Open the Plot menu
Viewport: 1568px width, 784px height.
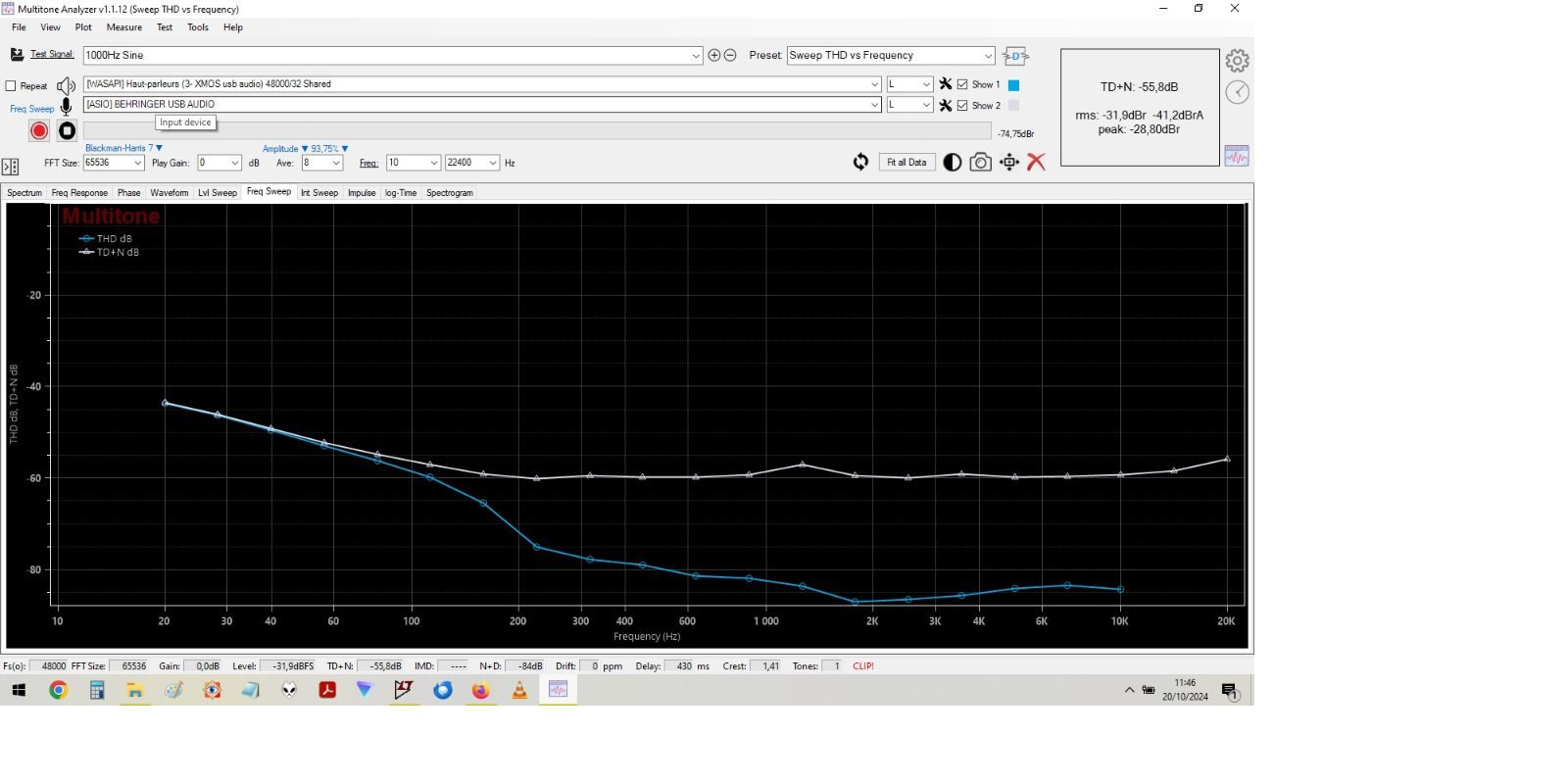[x=83, y=27]
